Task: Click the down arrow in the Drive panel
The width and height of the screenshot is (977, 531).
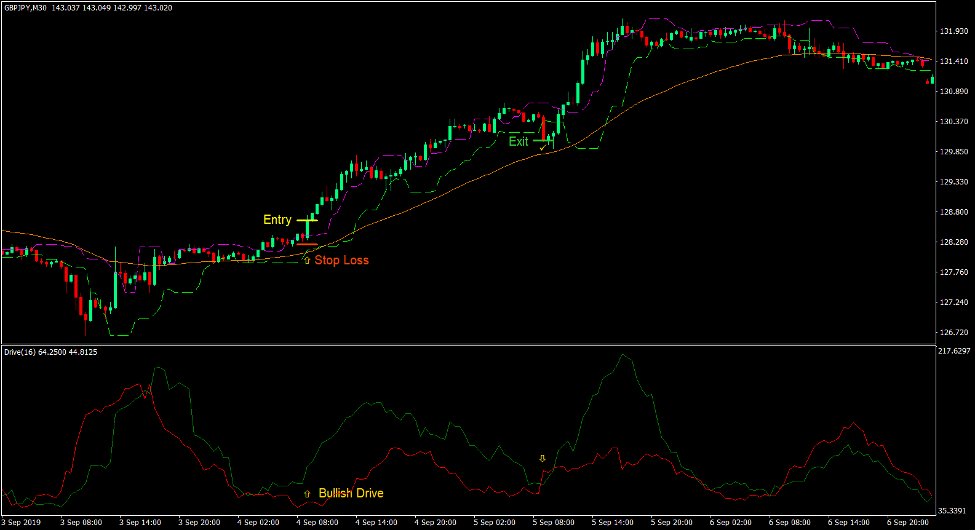Action: (x=543, y=458)
